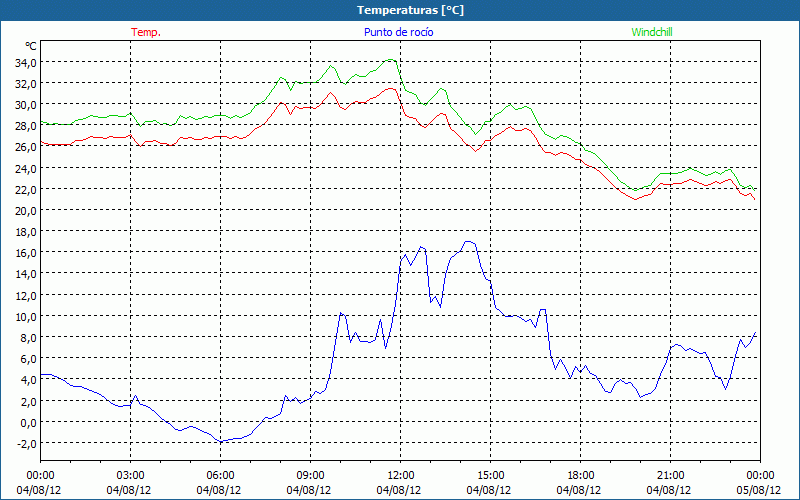800x500 pixels.
Task: Click the 4,0 y-axis value
Action: (x=29, y=380)
